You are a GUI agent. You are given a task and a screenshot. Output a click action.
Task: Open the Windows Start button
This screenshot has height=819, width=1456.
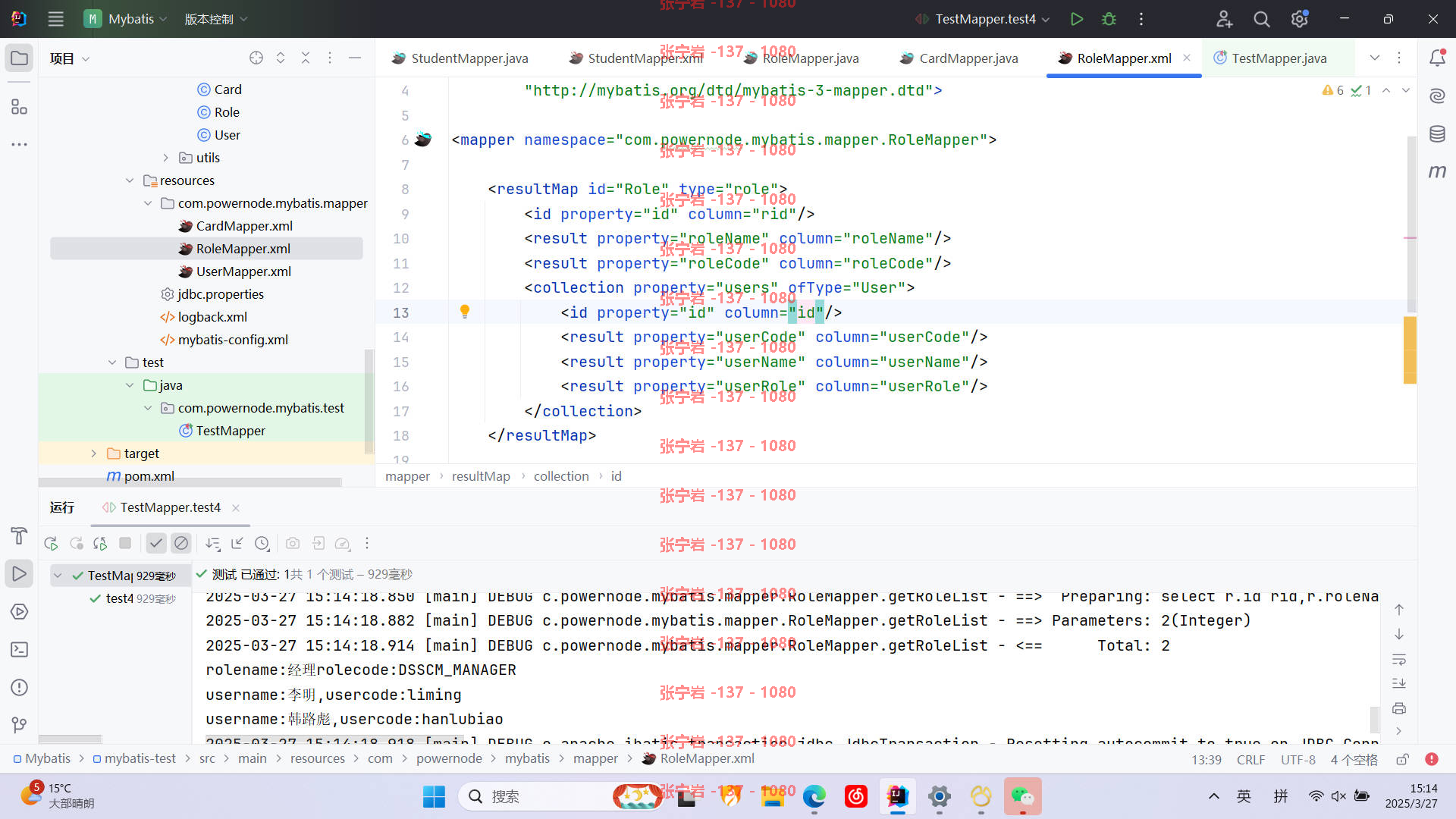434,796
